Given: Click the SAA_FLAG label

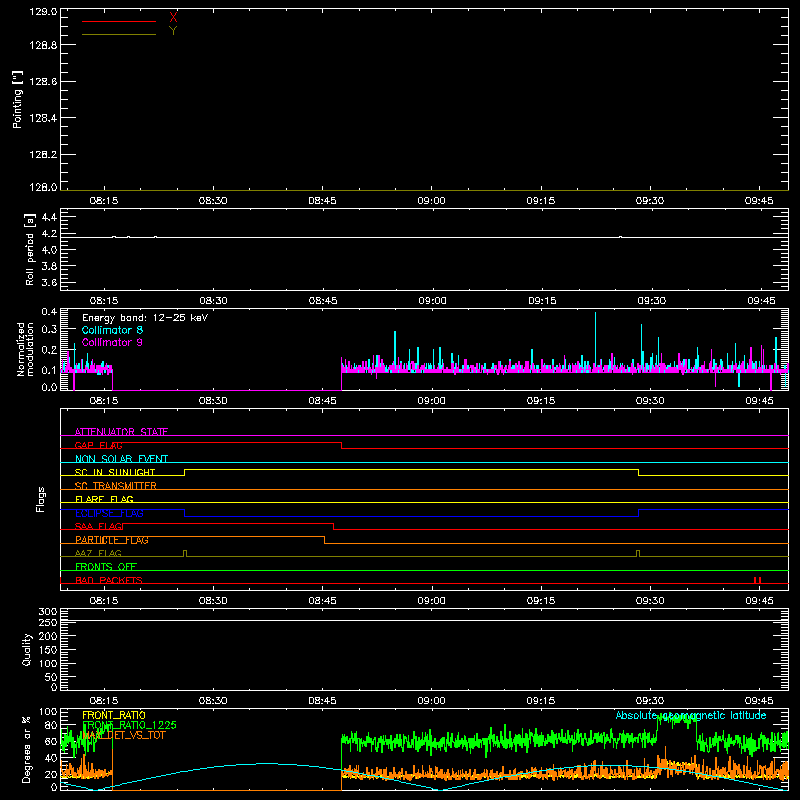Looking at the screenshot, I should tap(98, 527).
